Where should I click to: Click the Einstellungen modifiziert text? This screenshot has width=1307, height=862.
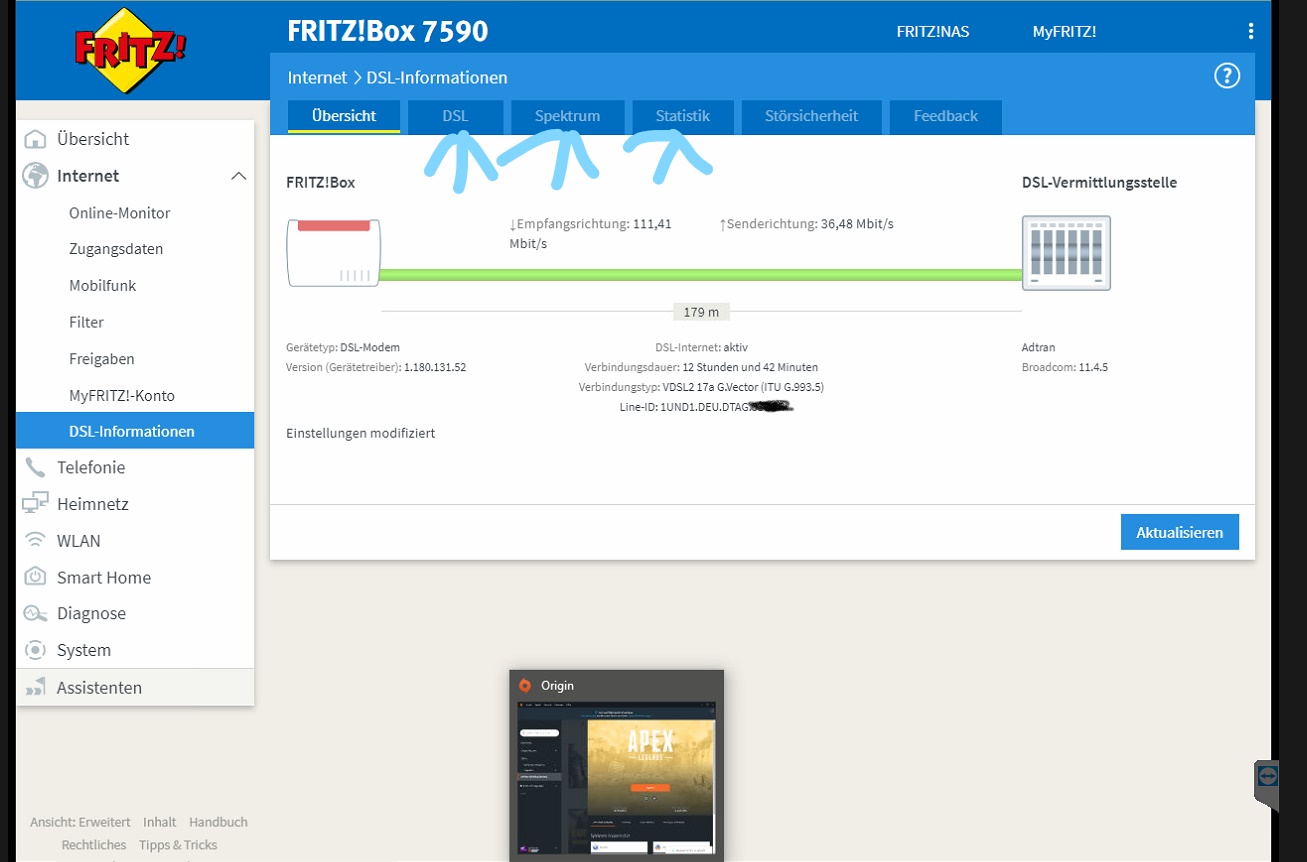(360, 433)
